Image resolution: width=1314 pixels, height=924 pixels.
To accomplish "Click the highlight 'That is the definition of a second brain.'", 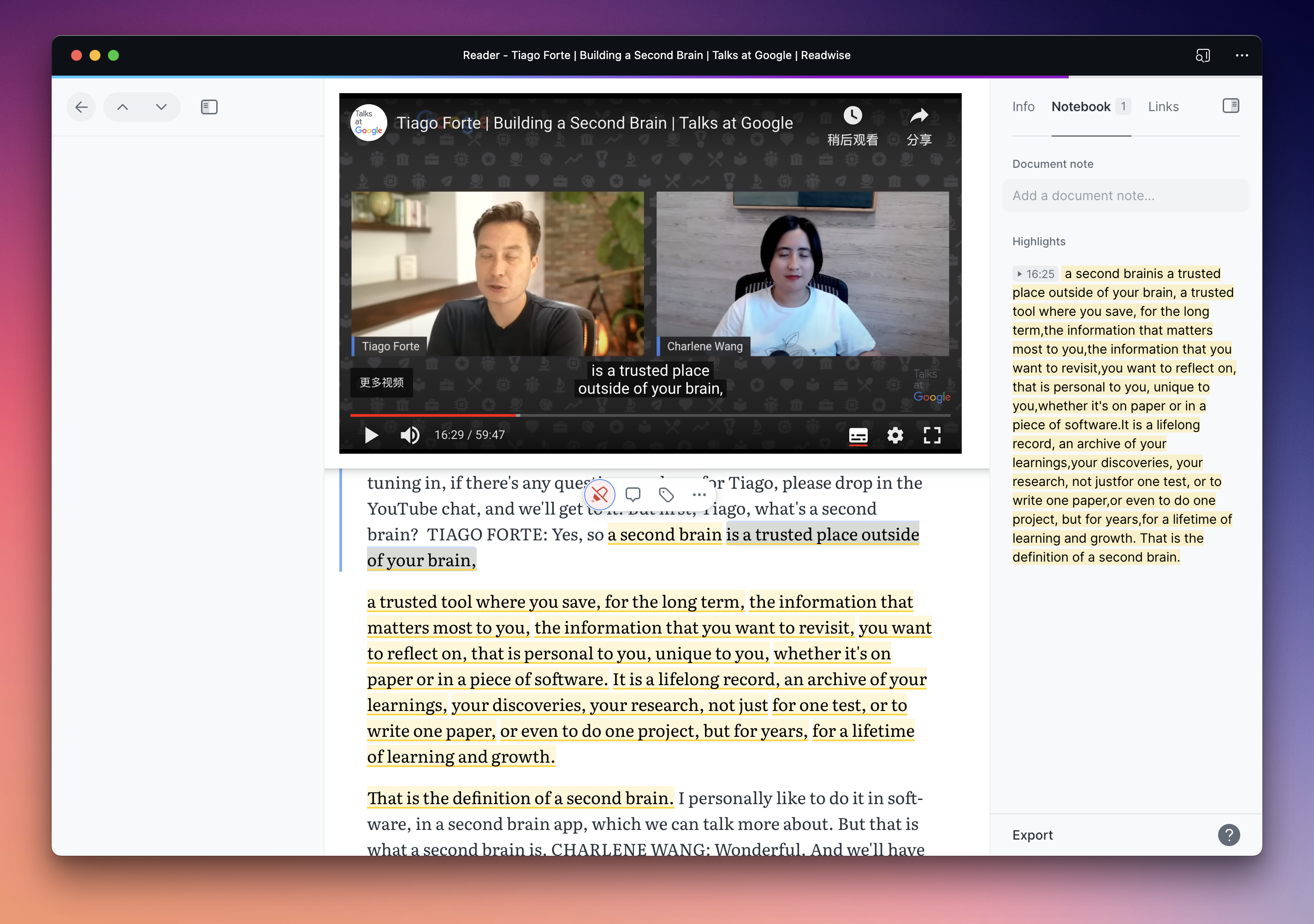I will click(x=520, y=798).
